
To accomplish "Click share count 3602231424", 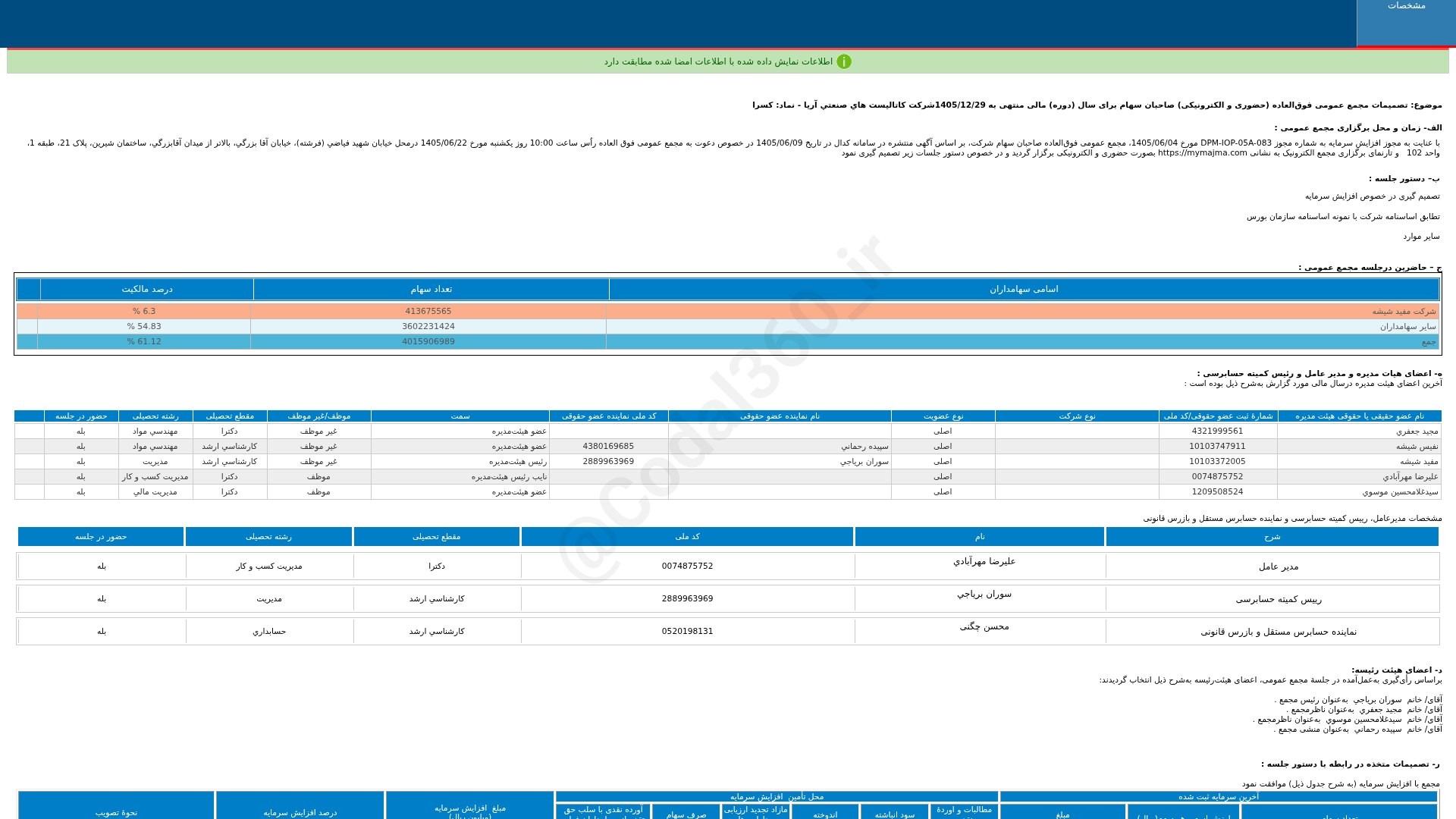I will click(428, 327).
